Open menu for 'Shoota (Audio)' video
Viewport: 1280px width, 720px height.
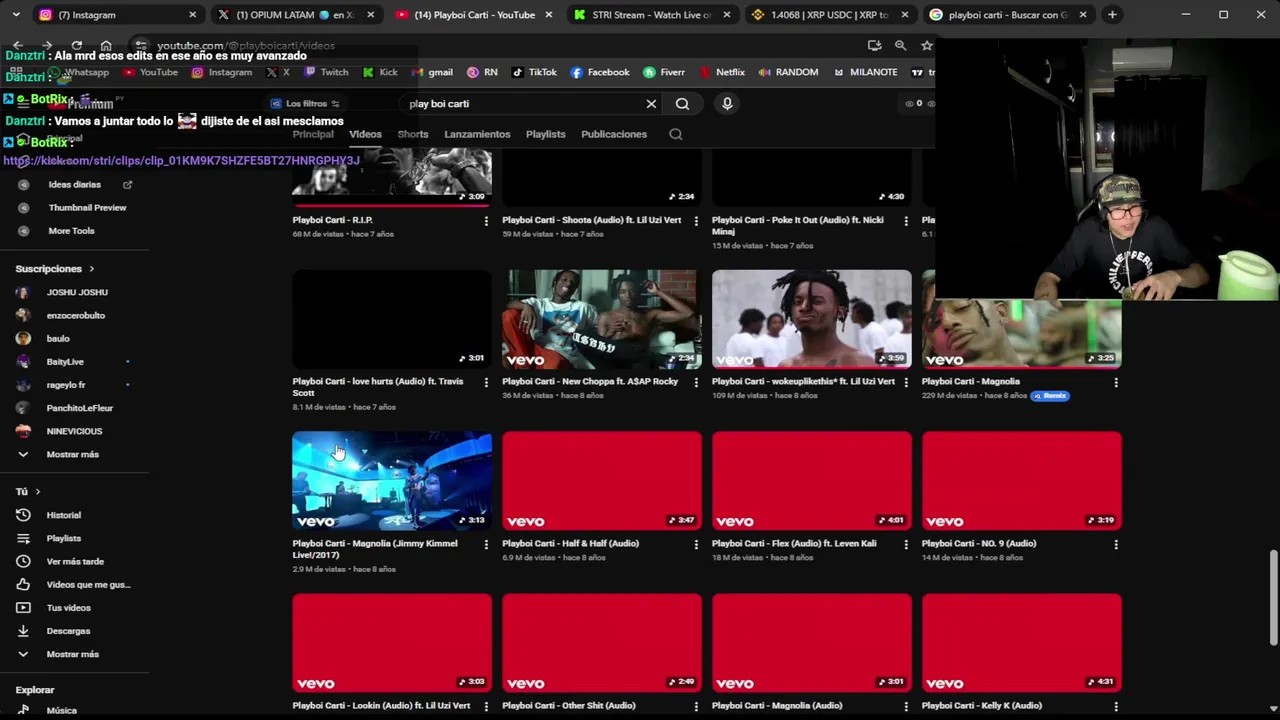pyautogui.click(x=696, y=220)
